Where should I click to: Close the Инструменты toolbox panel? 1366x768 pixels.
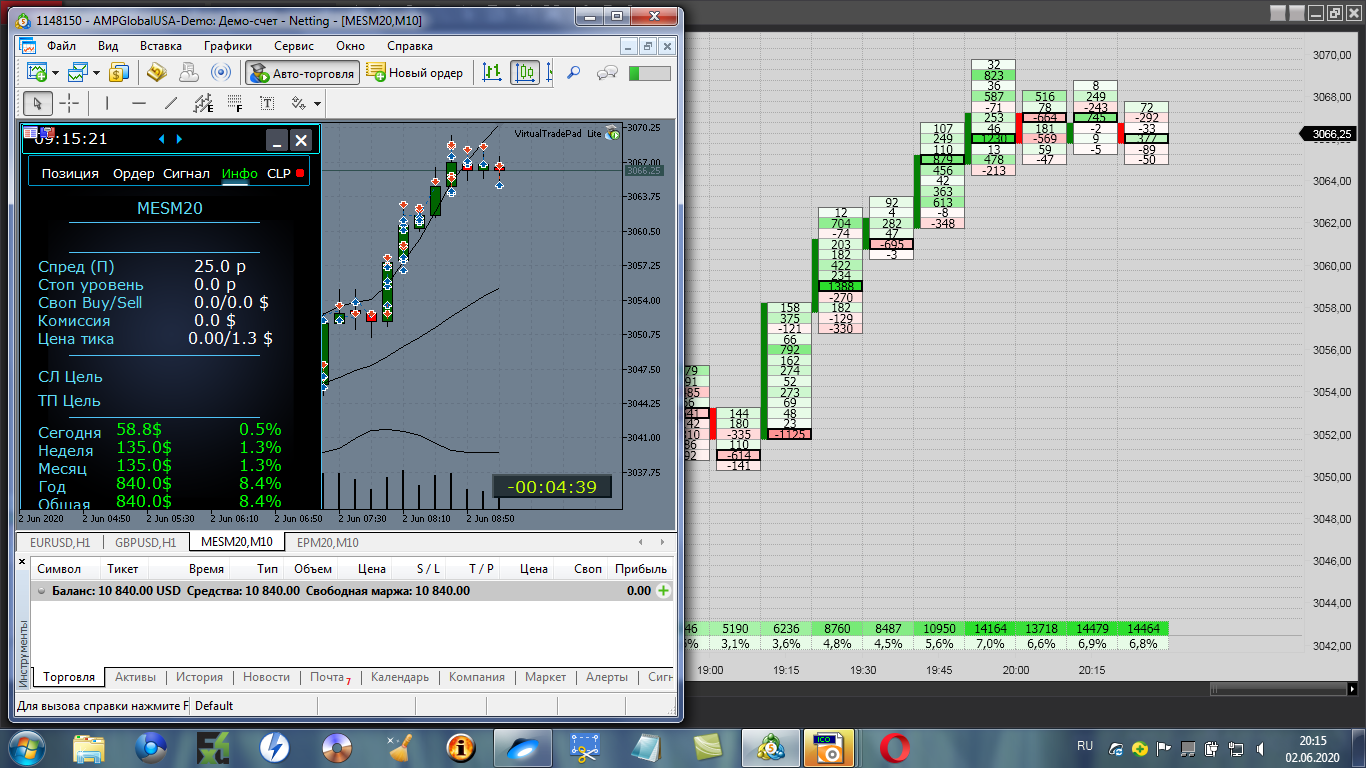click(24, 562)
